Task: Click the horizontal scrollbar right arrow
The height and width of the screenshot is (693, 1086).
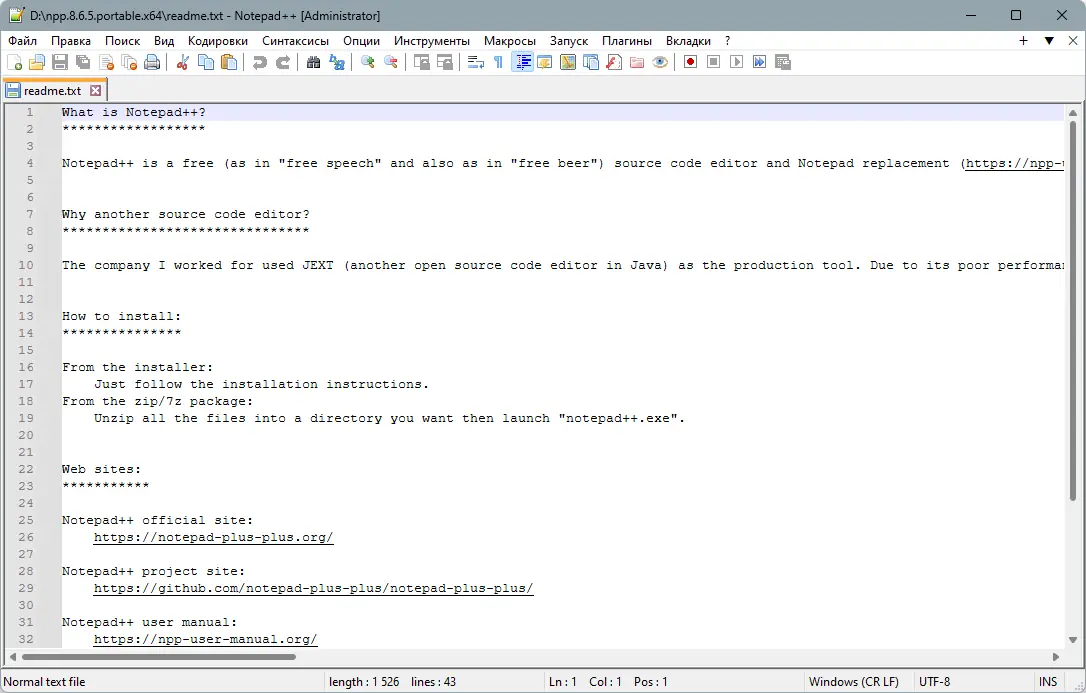Action: coord(1056,656)
